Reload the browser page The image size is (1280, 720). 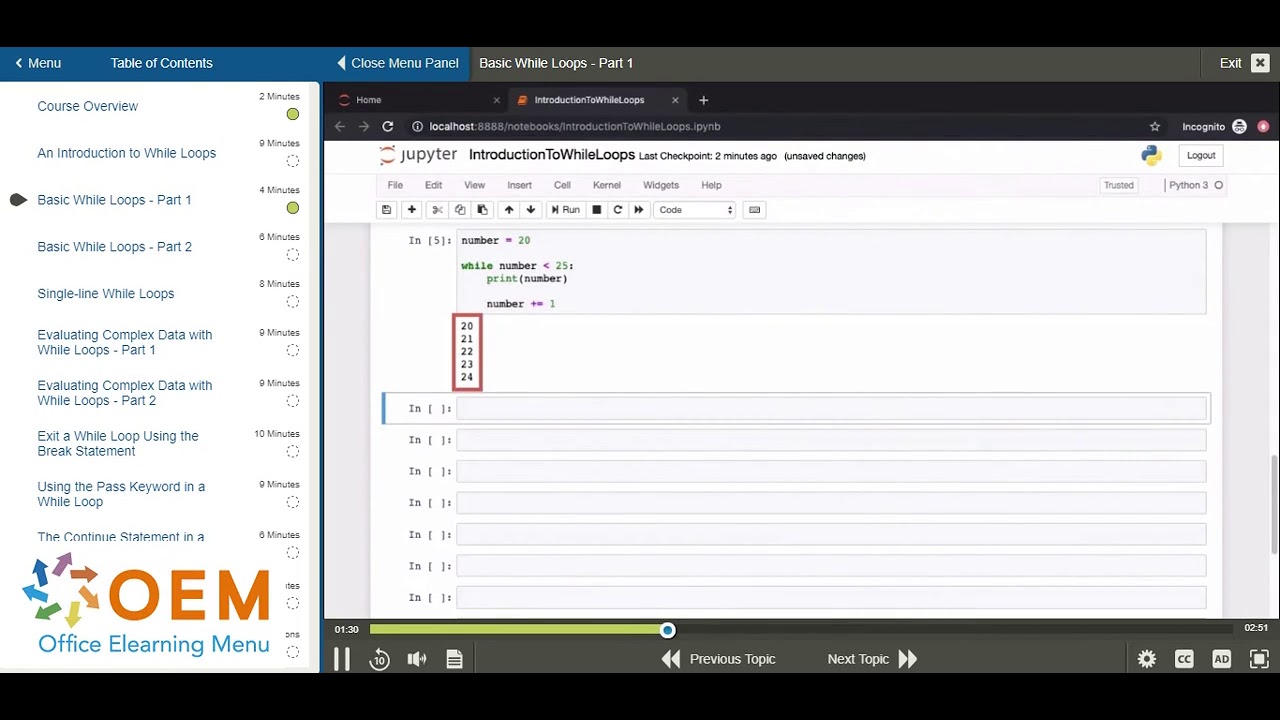coord(387,126)
